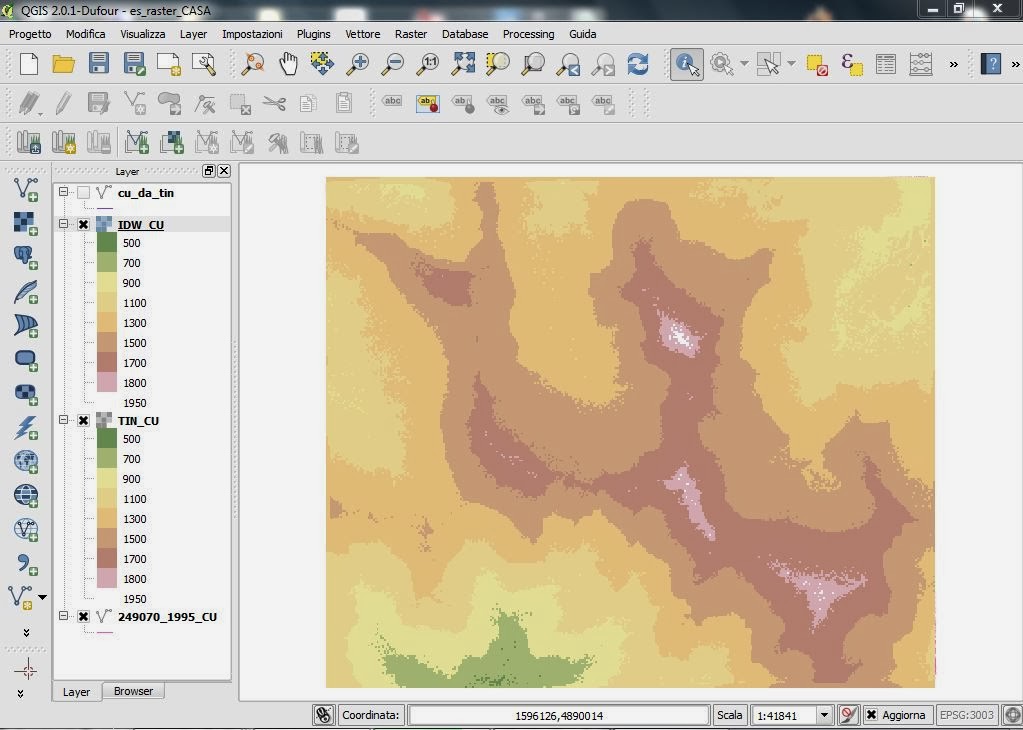The width and height of the screenshot is (1023, 730).
Task: Refresh the map canvas
Action: pos(639,63)
